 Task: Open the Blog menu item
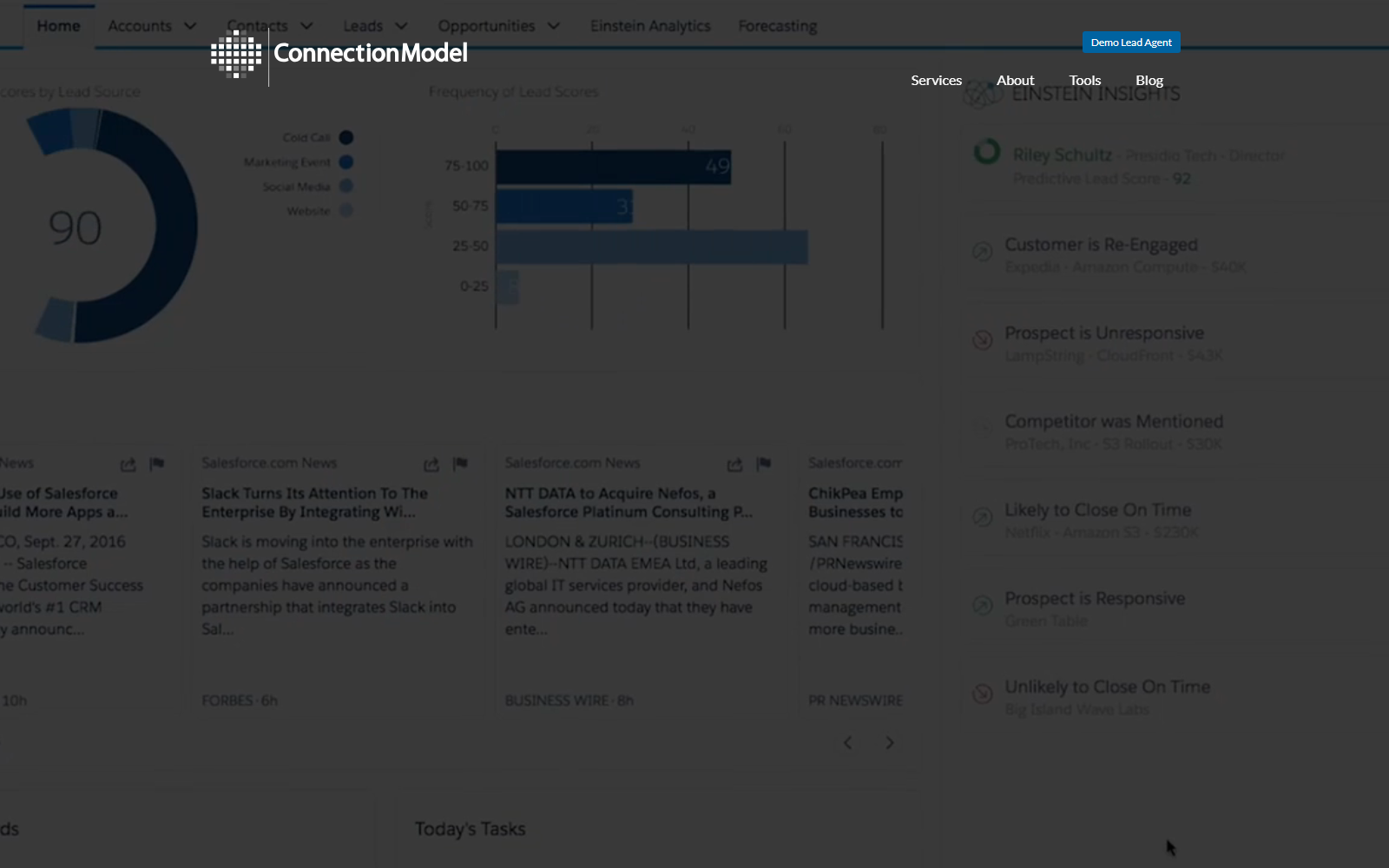pos(1149,80)
